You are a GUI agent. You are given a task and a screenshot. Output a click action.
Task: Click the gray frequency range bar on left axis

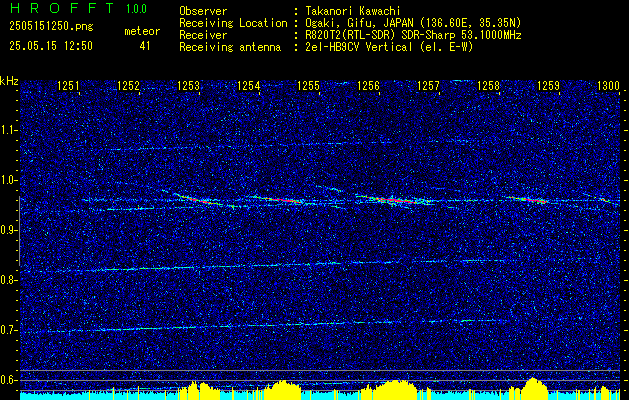tap(19, 231)
